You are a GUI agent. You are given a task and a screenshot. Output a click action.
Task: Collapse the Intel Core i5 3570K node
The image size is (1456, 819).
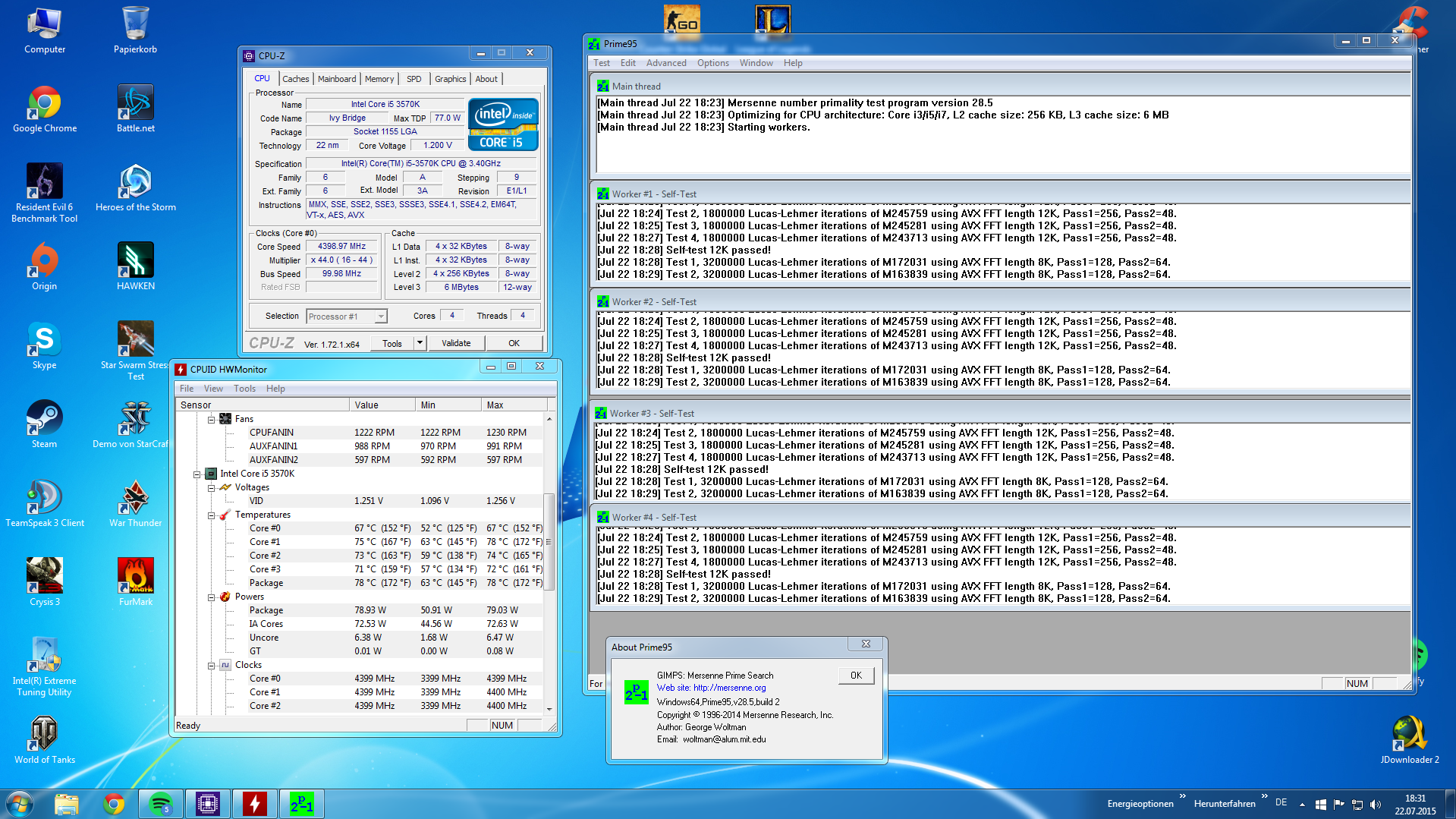pos(197,474)
